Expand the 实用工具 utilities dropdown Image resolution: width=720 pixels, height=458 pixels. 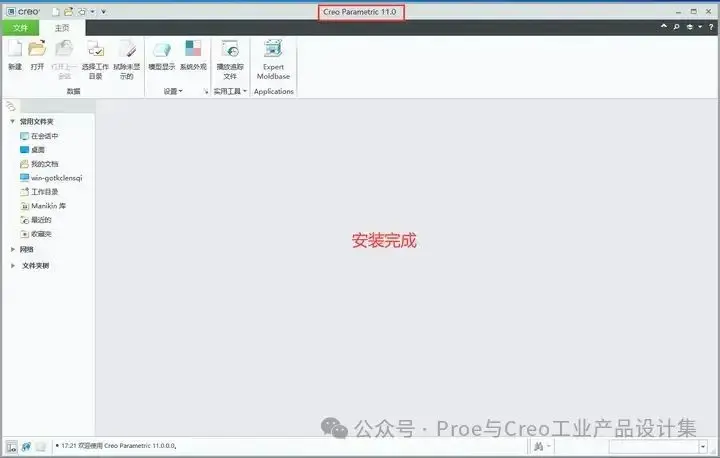point(230,91)
